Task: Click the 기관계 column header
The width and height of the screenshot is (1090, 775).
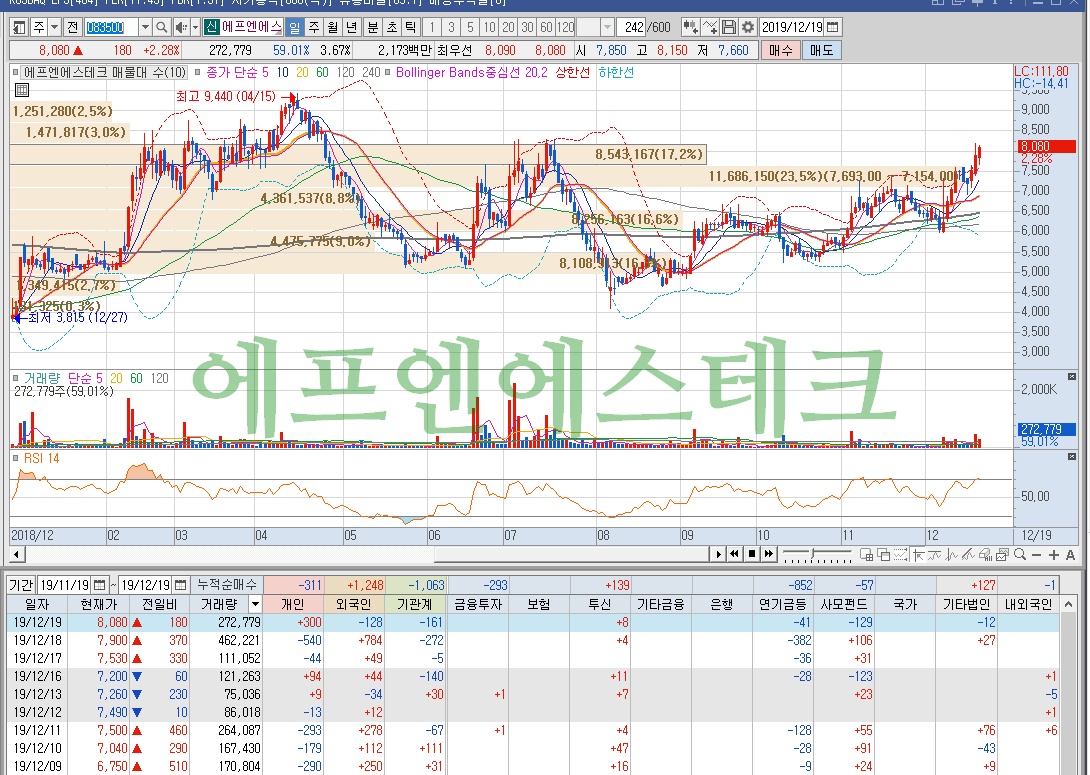Action: pos(415,605)
